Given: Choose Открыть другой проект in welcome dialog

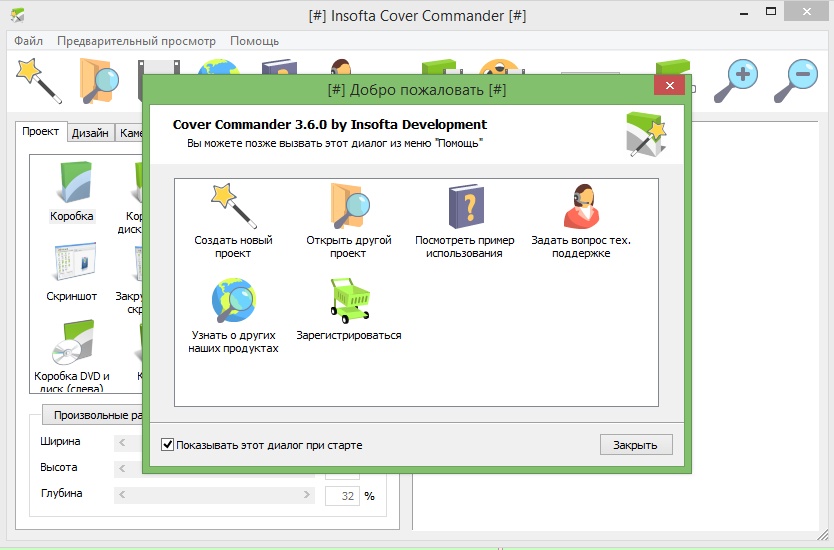Looking at the screenshot, I should pos(348,222).
